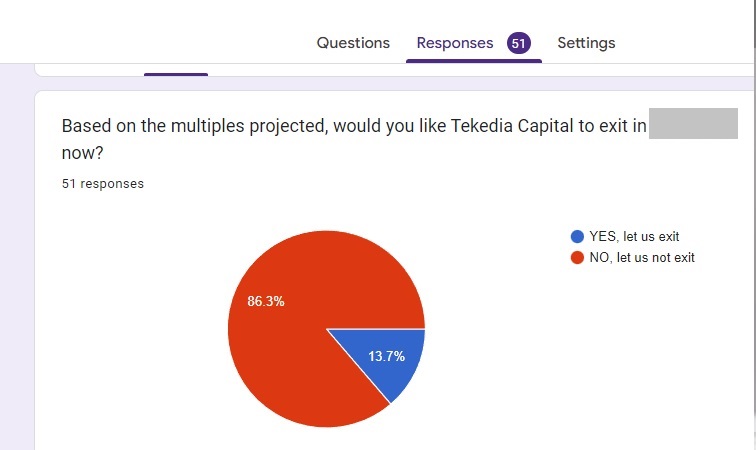The height and width of the screenshot is (450, 756).
Task: Select the 'YES, let us exit' legend label
Action: pos(634,236)
